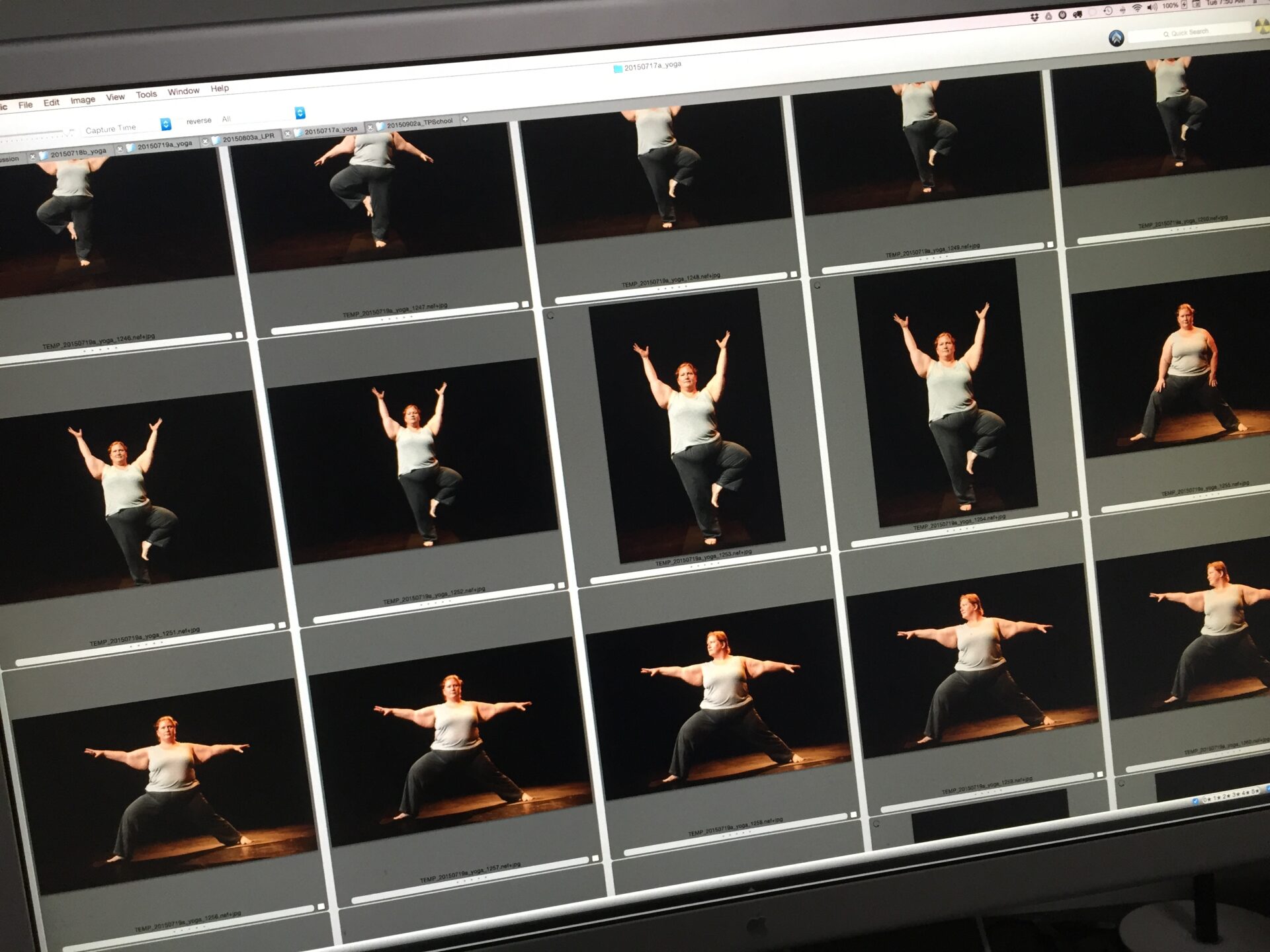Add a new contact sheet tab with the plus icon

click(465, 119)
